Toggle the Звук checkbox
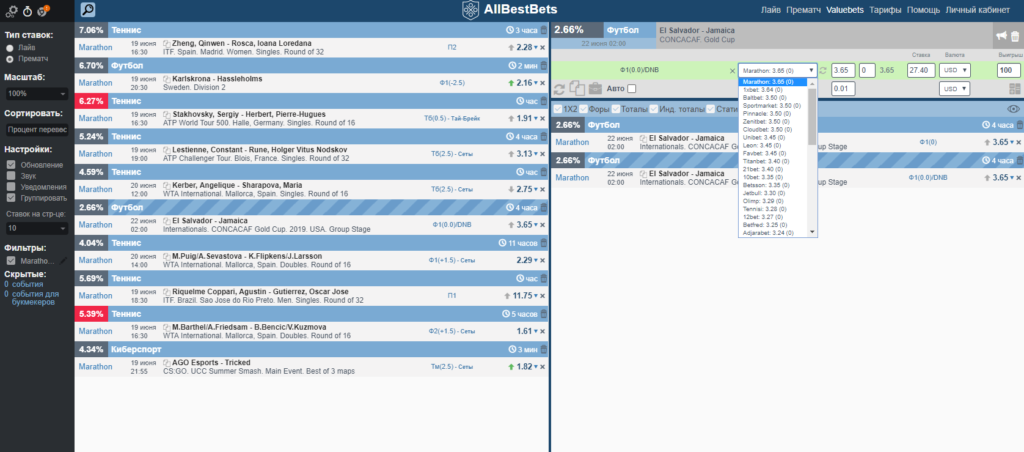The height and width of the screenshot is (452, 1024). pos(10,176)
